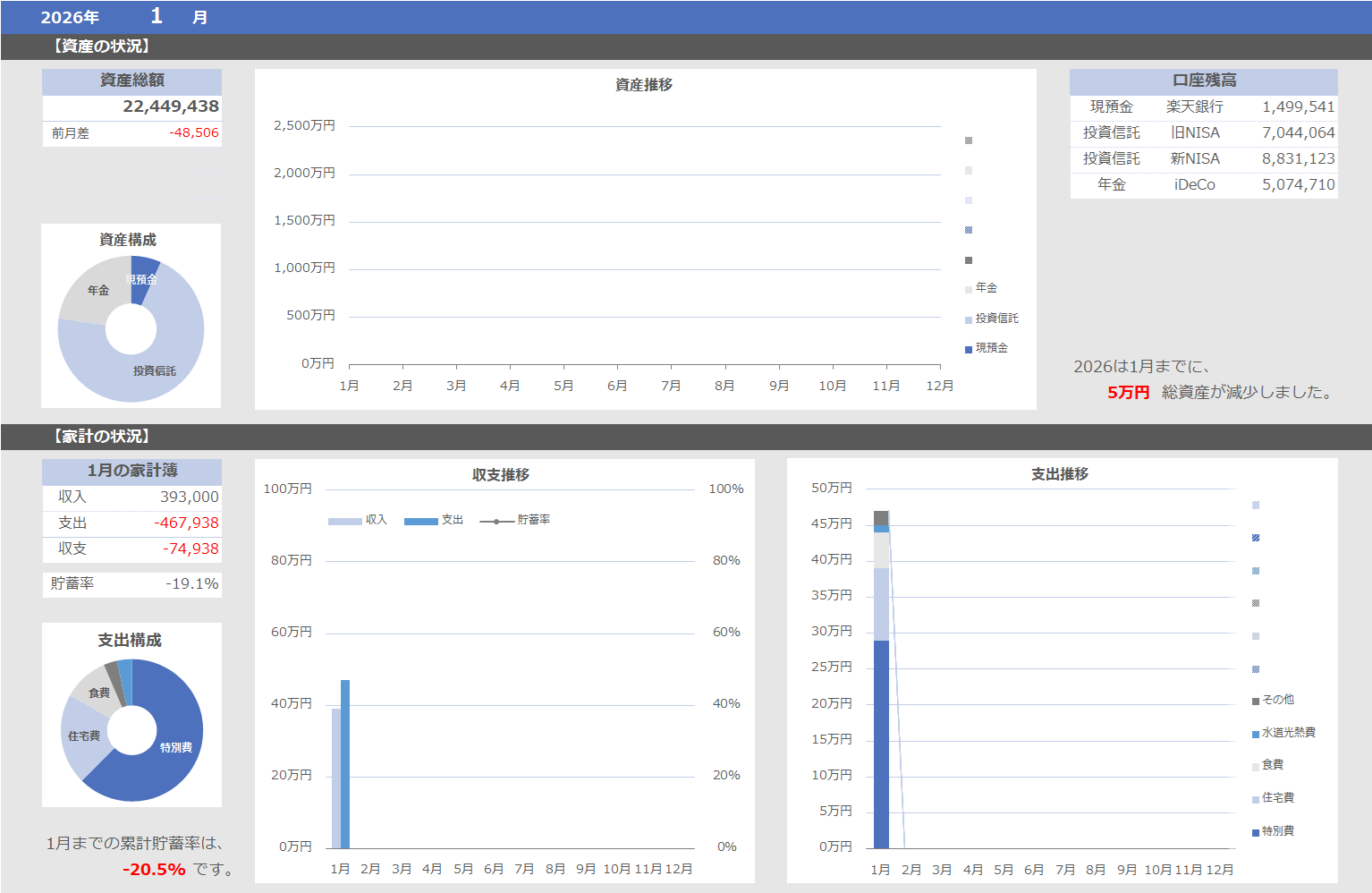Click the 貯蓄率 value -19.1%

click(x=191, y=583)
